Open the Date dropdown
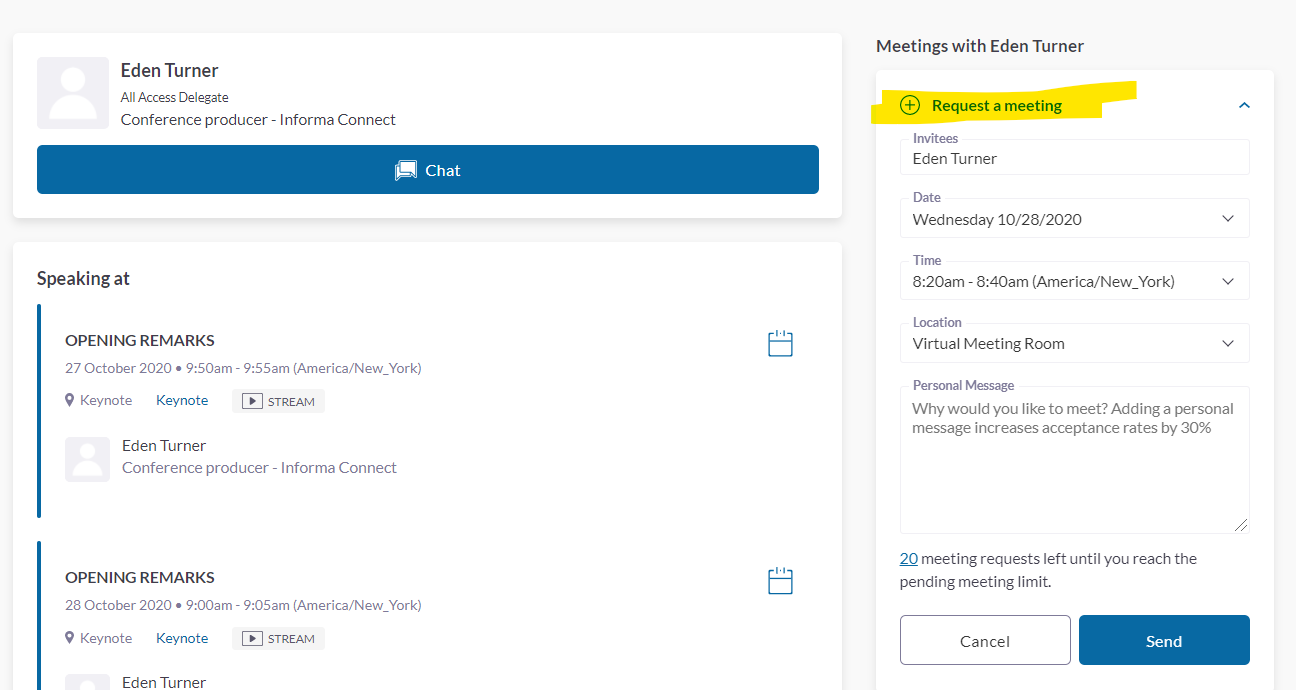The height and width of the screenshot is (690, 1296). (1074, 219)
